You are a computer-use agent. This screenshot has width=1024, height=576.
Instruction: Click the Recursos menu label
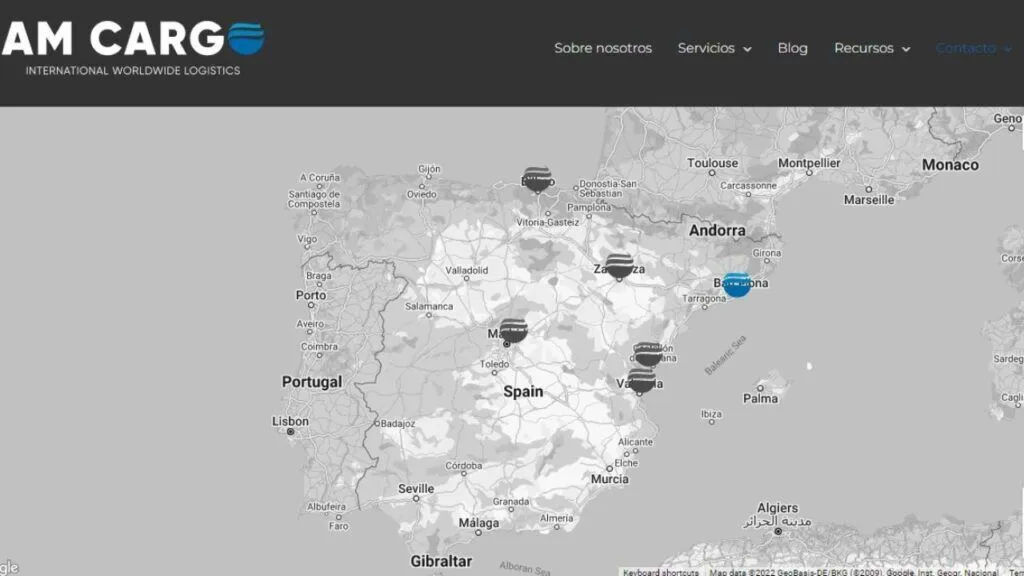pos(864,48)
